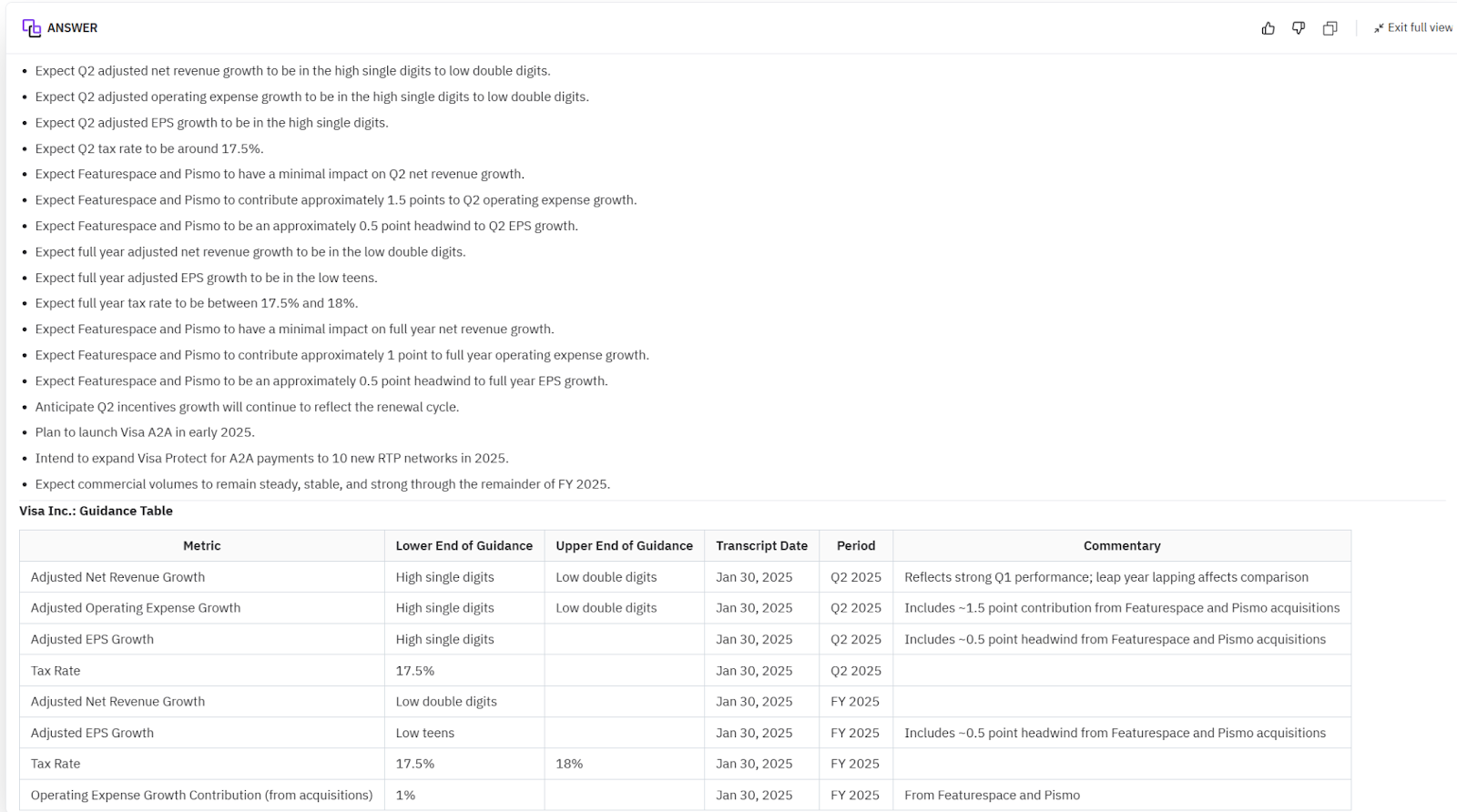Click bullet 'Expect Q2 tax rate' 17.5%
The image size is (1457, 812).
pyautogui.click(x=149, y=148)
